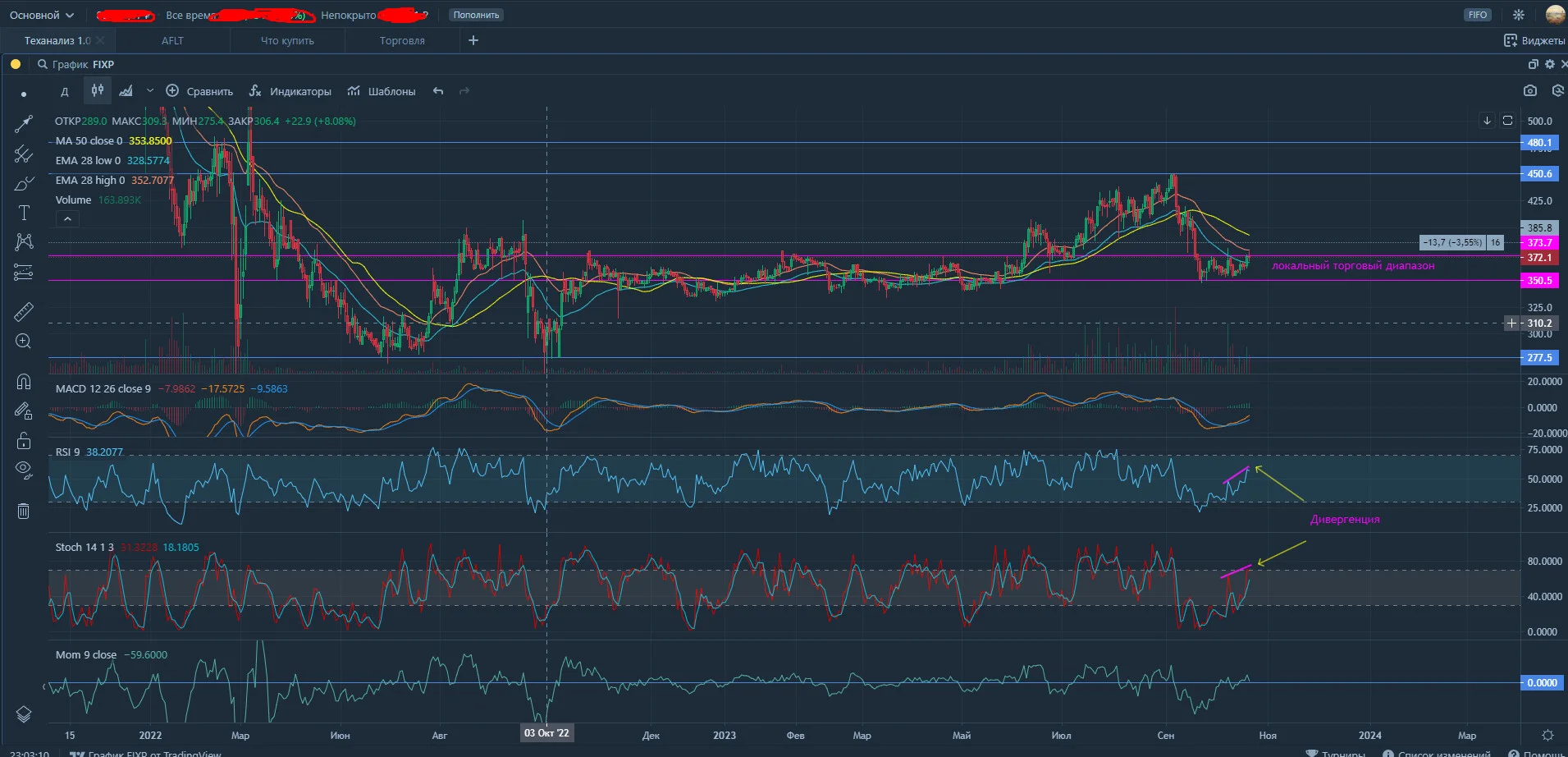Select the trend line drawing tool
1568x757 pixels.
[x=24, y=124]
